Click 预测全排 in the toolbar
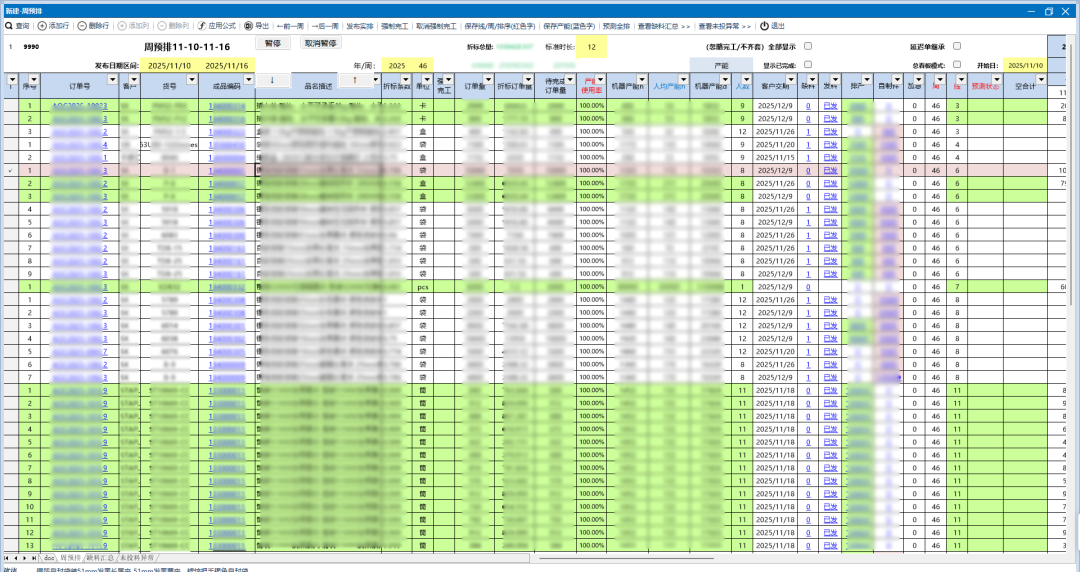This screenshot has height=572, width=1080. [x=616, y=26]
